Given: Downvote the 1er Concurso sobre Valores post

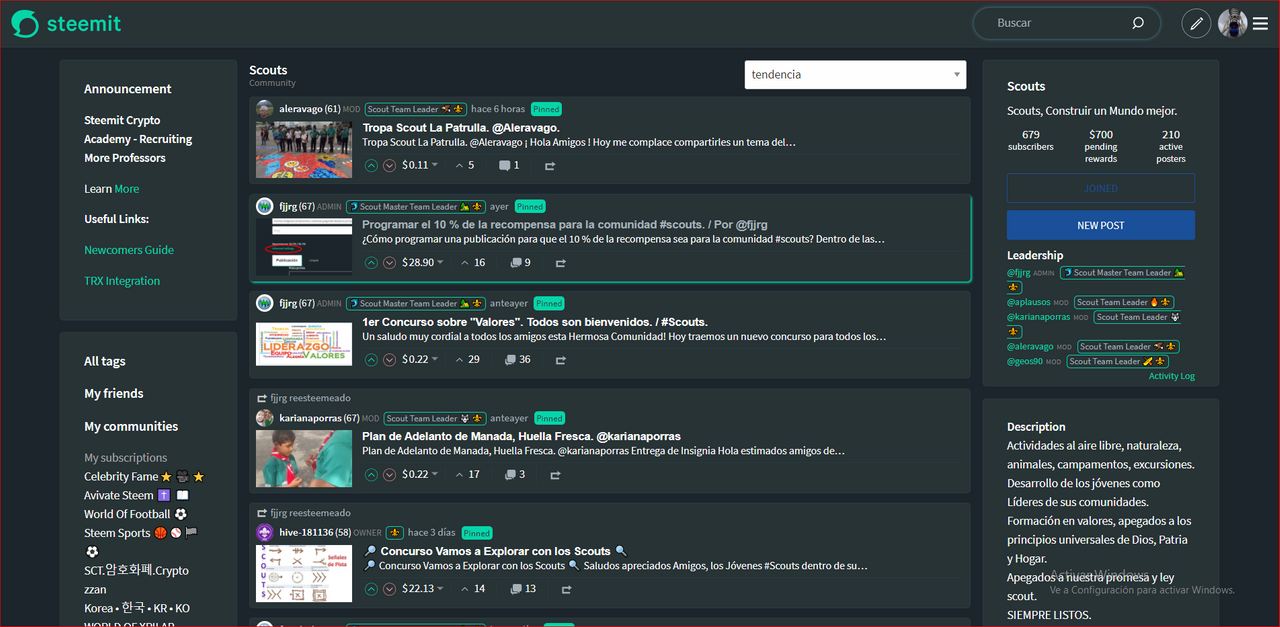Looking at the screenshot, I should pyautogui.click(x=390, y=359).
